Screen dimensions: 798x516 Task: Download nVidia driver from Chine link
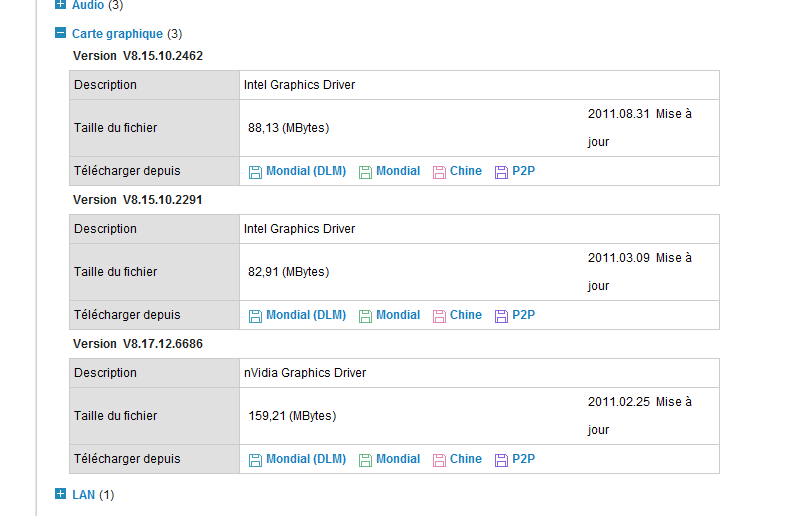(x=466, y=459)
